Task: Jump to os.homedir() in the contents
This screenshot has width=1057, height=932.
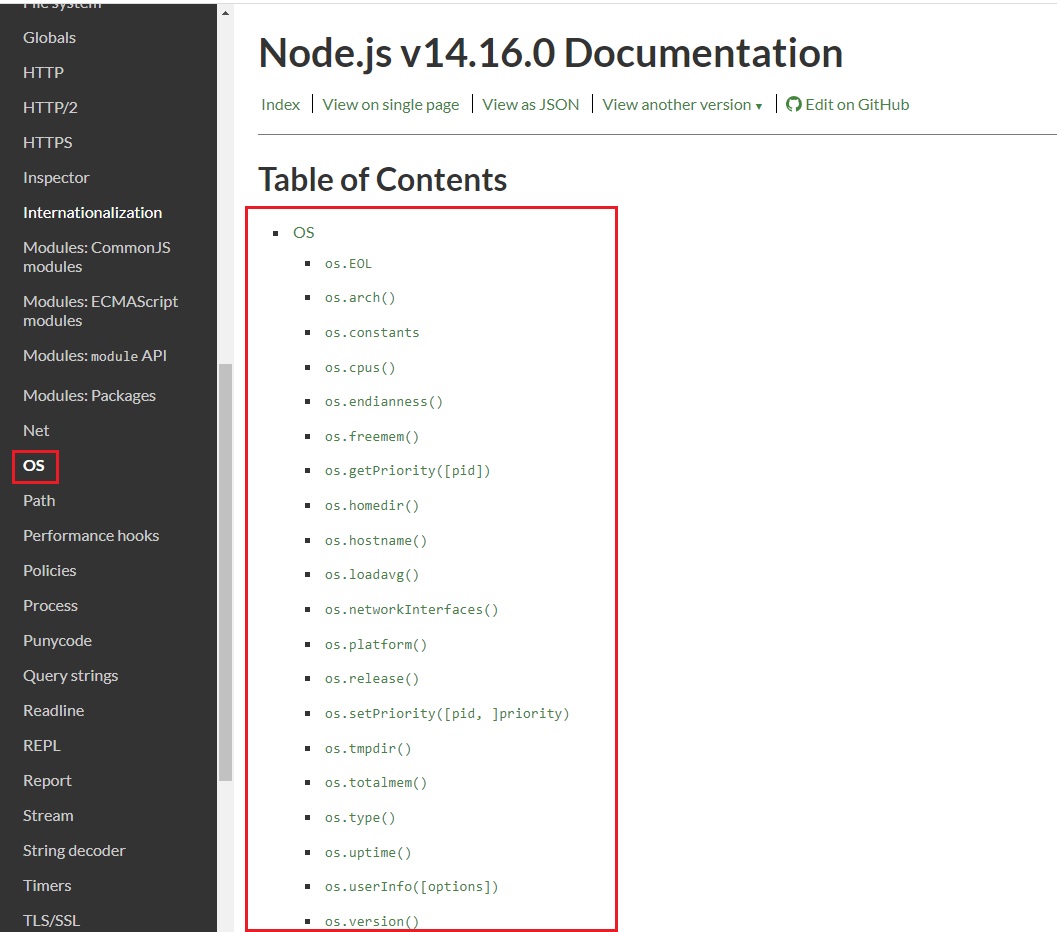Action: 372,506
